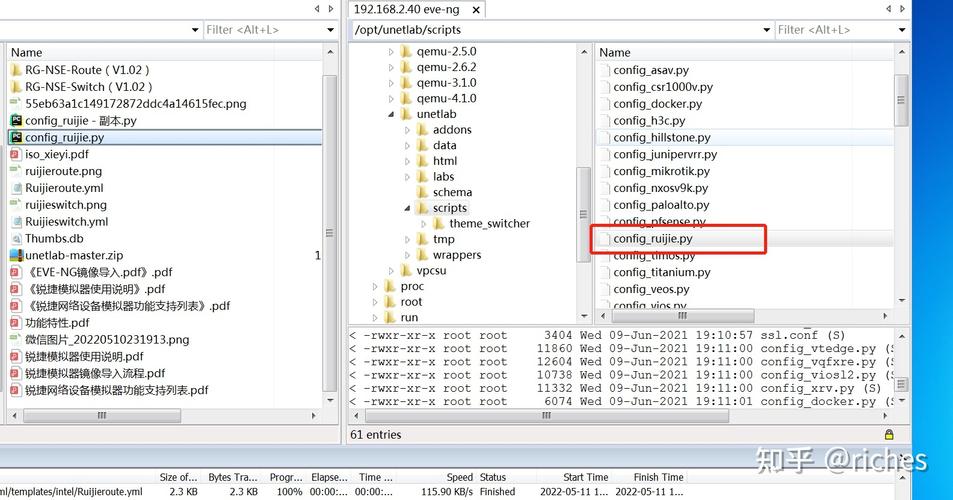Click config_ruijie - 副本.py file icon

[16, 120]
